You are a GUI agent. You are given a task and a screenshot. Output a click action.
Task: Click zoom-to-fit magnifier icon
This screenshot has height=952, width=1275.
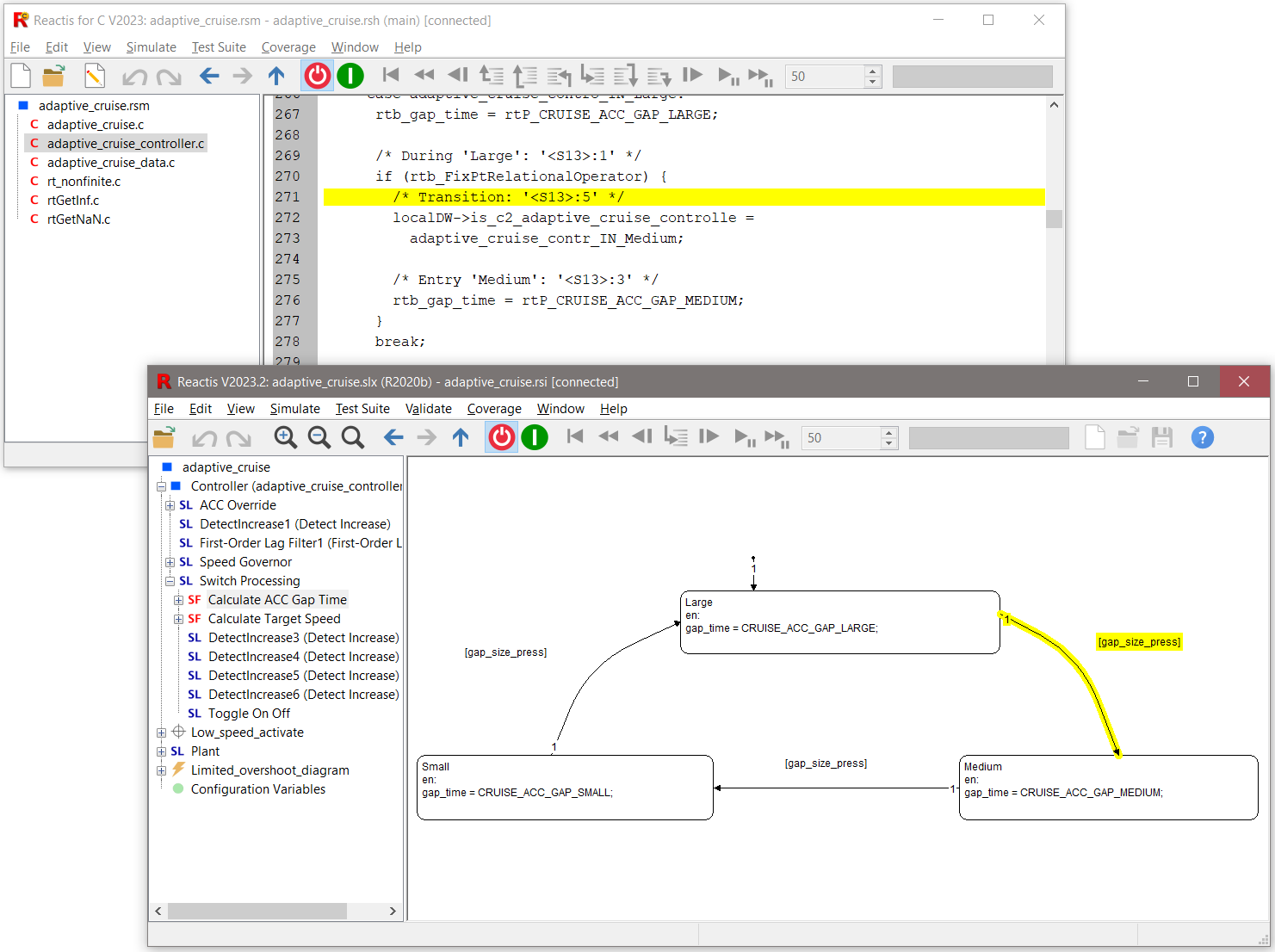[x=353, y=437]
